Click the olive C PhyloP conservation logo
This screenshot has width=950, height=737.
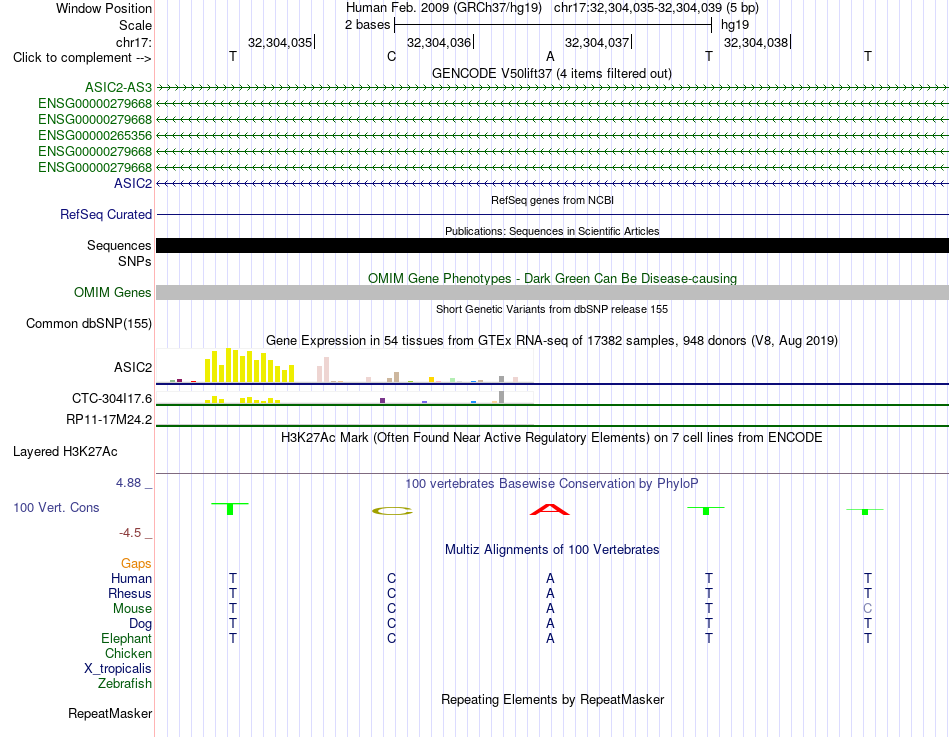[392, 511]
